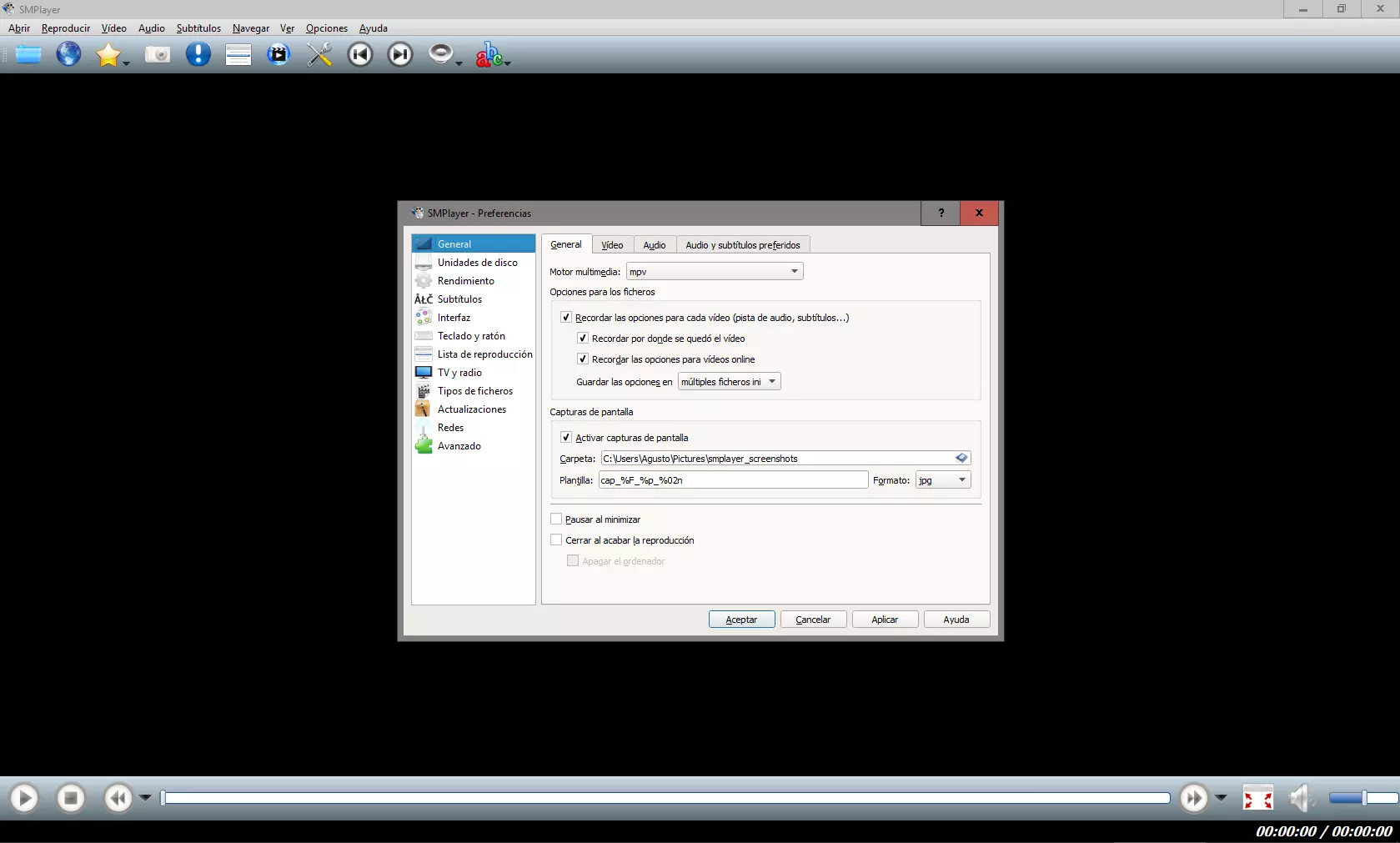1400x843 pixels.
Task: Switch to the Vídeo preferences tab
Action: click(x=612, y=245)
